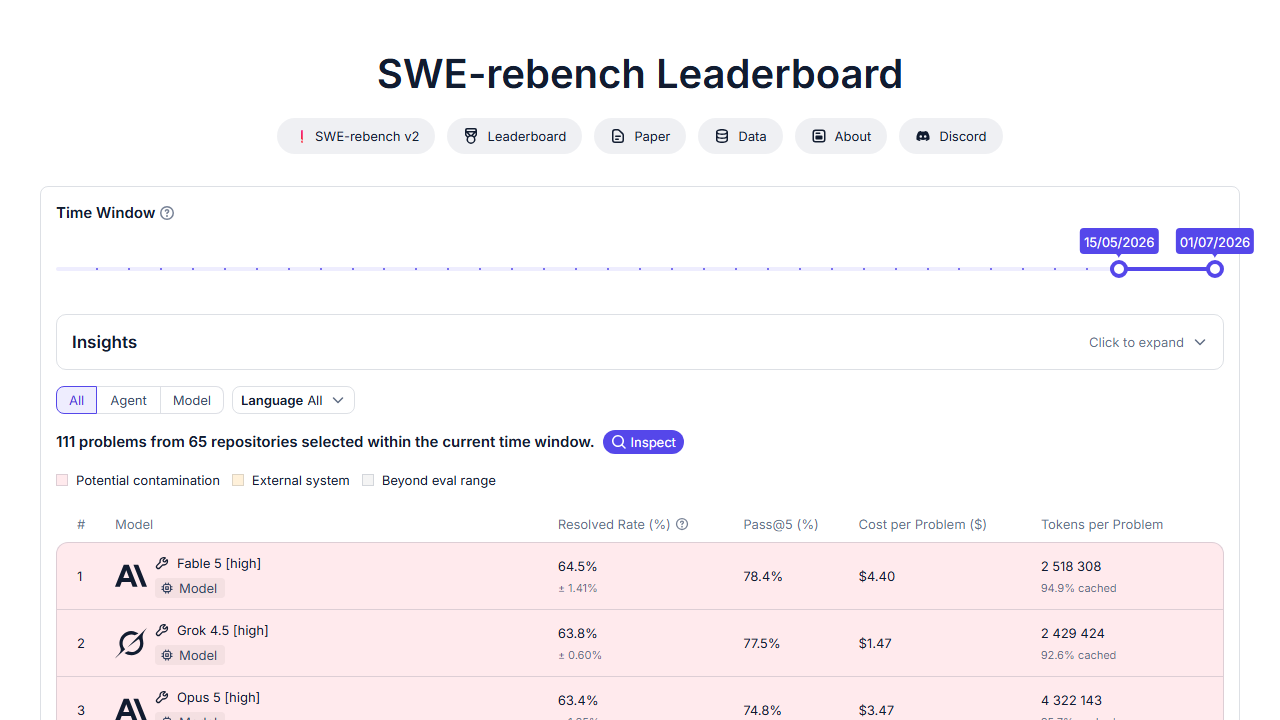Go to the Data page
This screenshot has width=1280, height=720.
click(x=740, y=136)
